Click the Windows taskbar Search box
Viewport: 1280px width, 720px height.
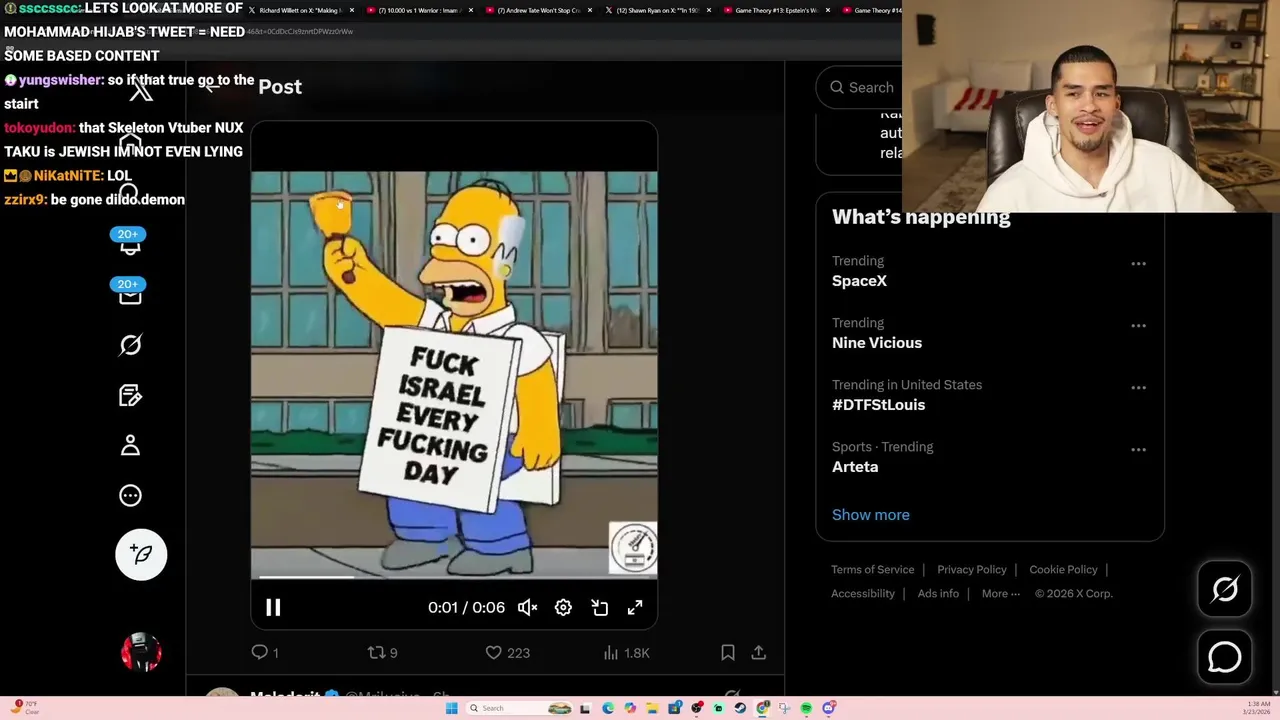click(519, 708)
